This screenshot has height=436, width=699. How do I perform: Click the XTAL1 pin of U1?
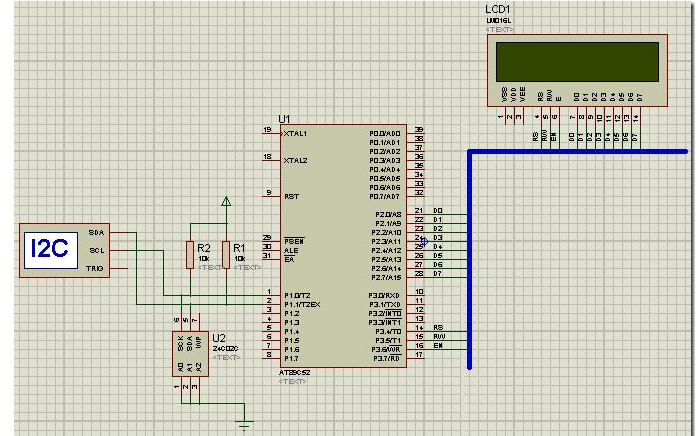tap(295, 134)
